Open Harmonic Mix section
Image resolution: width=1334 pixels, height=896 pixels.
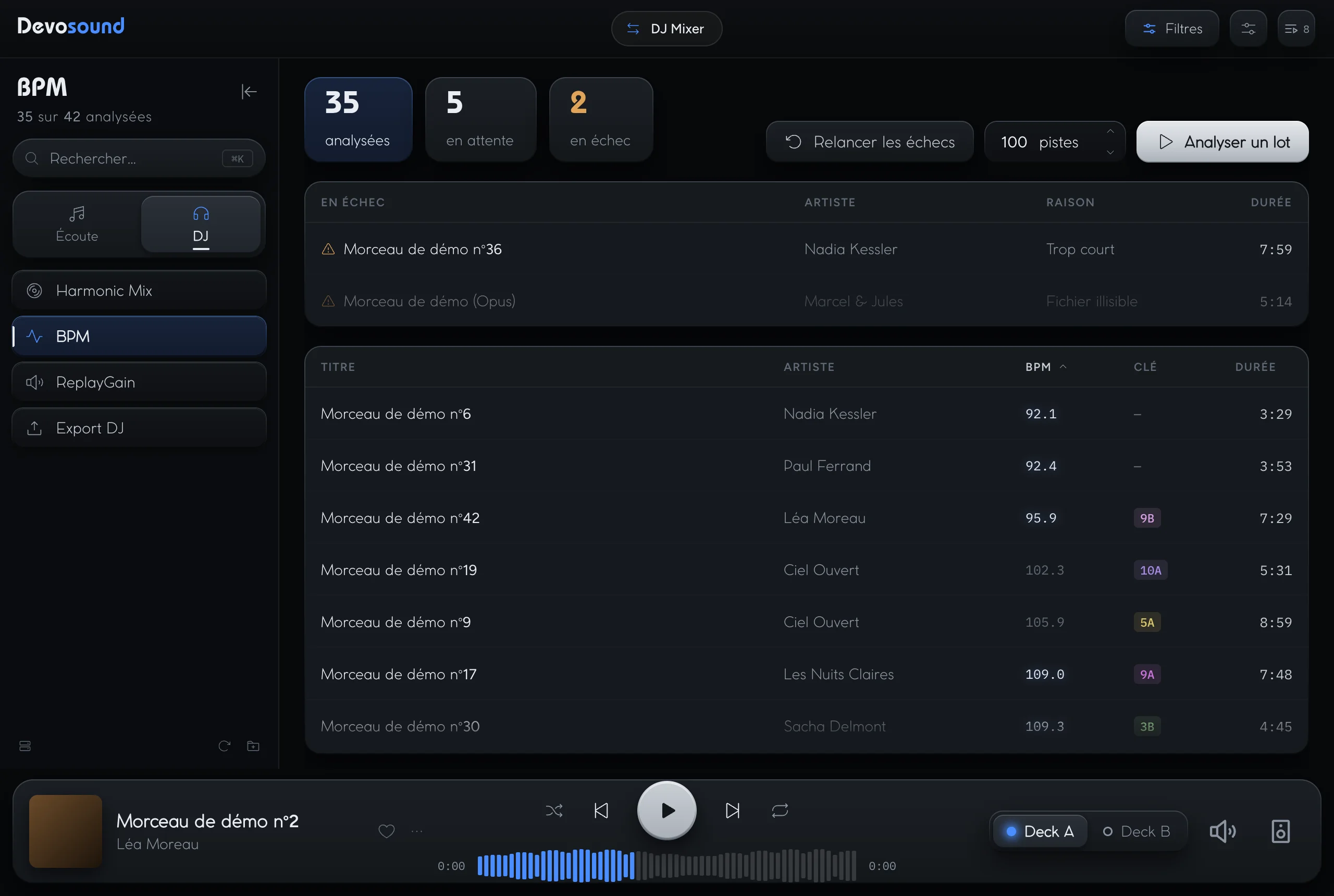[139, 290]
